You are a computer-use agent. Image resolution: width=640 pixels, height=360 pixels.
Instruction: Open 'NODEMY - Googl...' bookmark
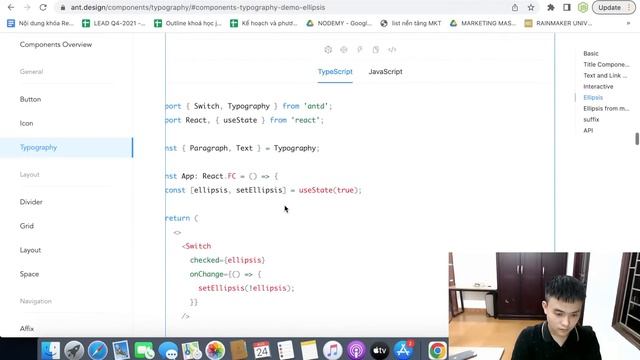(339, 23)
